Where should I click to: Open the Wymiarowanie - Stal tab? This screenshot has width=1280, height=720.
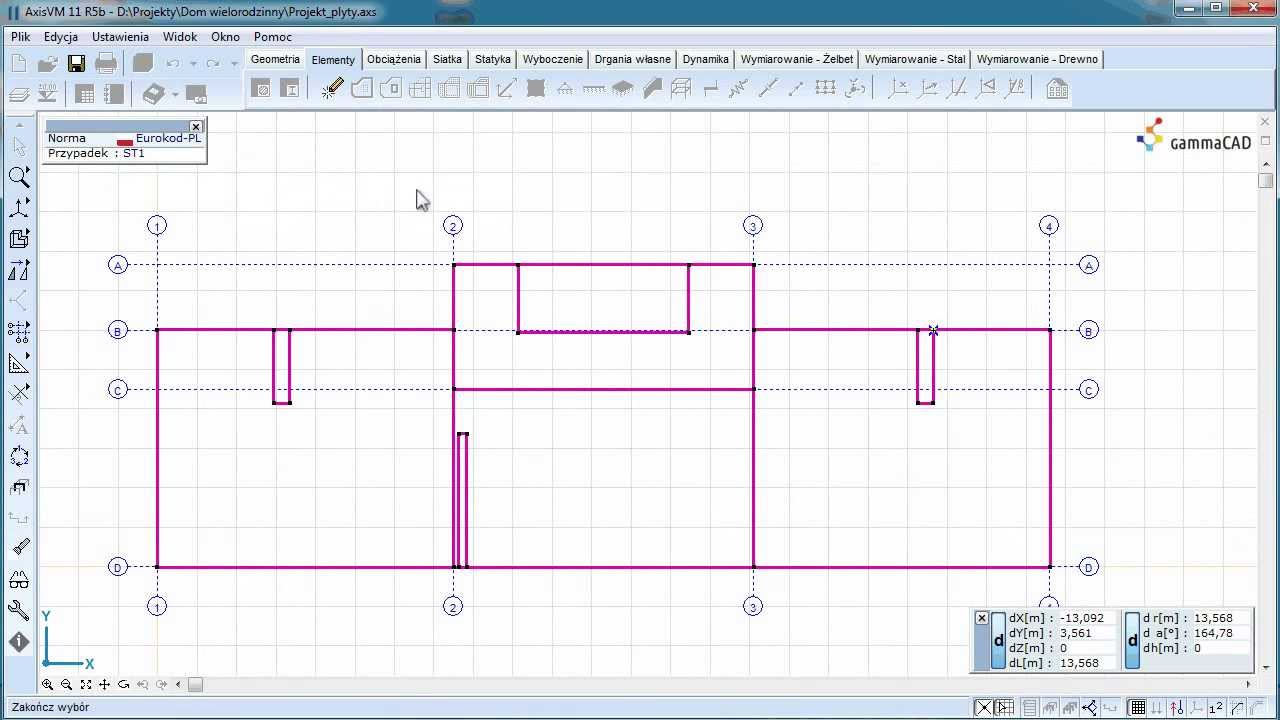(x=915, y=59)
